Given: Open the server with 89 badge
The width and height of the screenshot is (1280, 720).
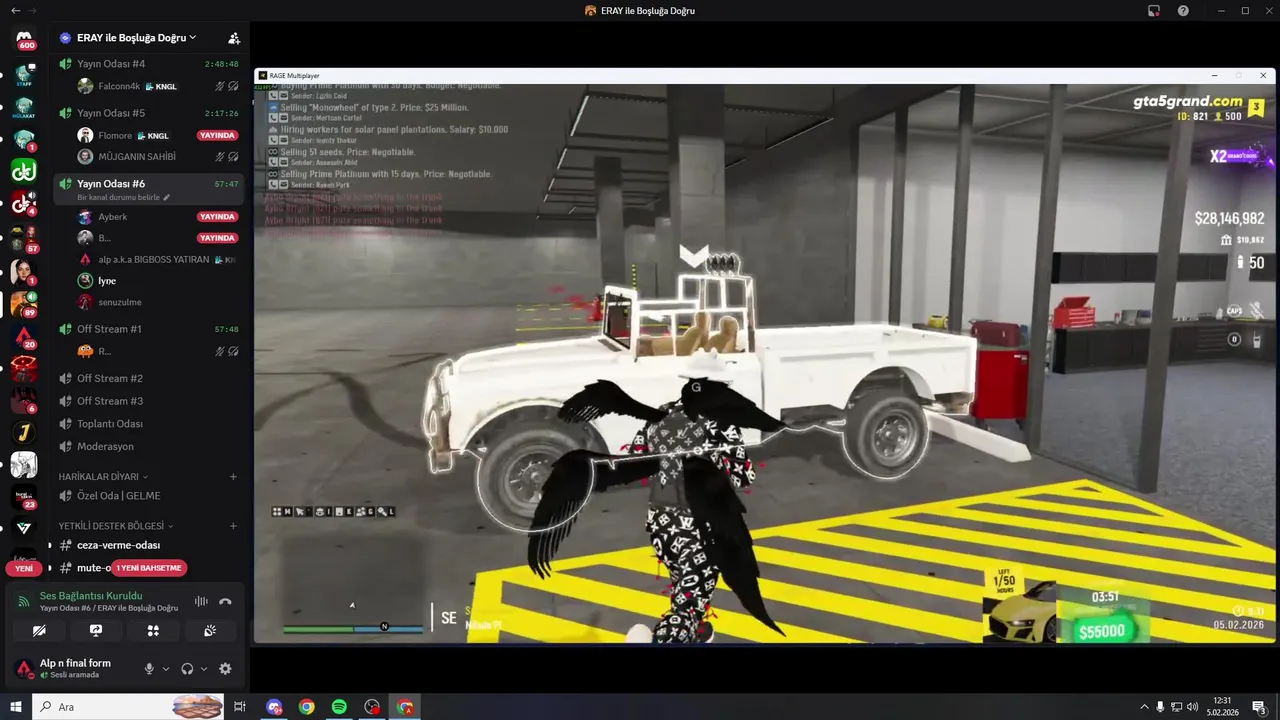Looking at the screenshot, I should pyautogui.click(x=24, y=303).
